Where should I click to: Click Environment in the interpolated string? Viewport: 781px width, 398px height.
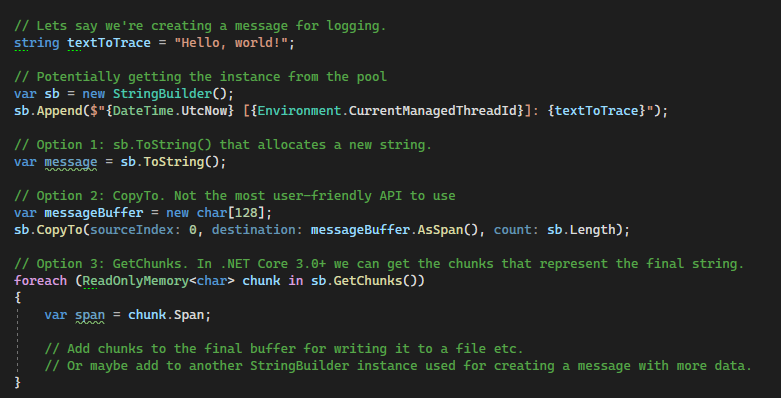pyautogui.click(x=299, y=111)
